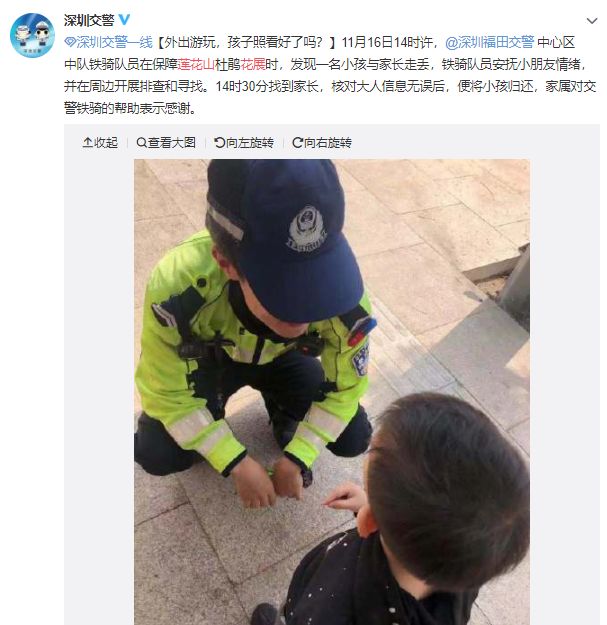Click the 深圳交警 account name

[89, 20]
